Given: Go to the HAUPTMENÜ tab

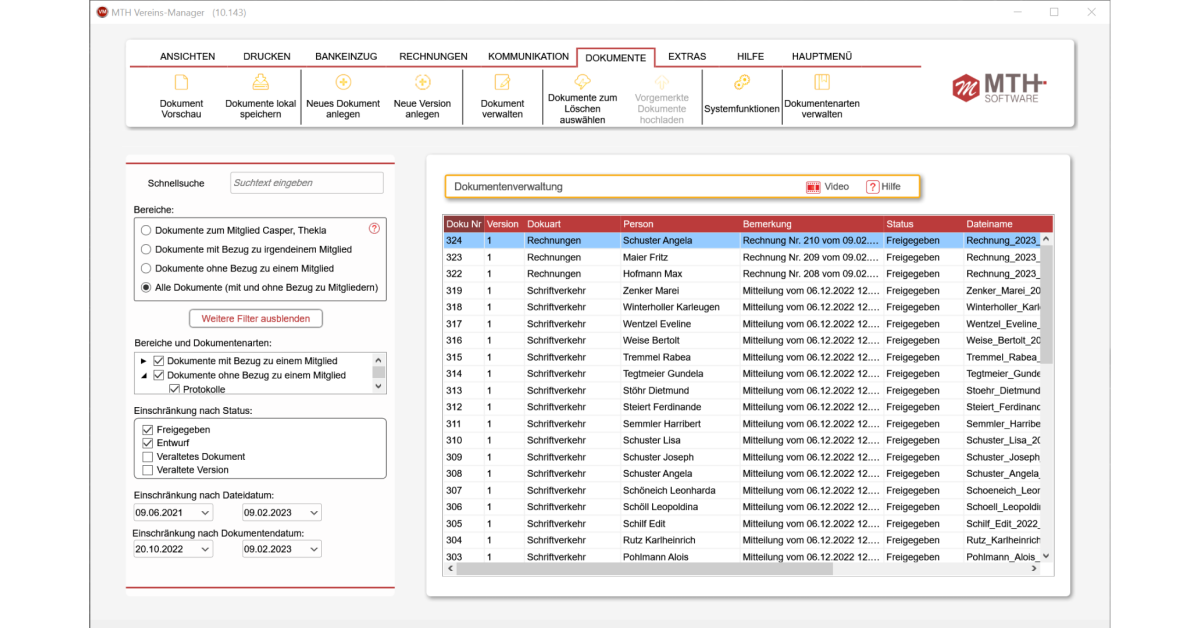Looking at the screenshot, I should (822, 57).
